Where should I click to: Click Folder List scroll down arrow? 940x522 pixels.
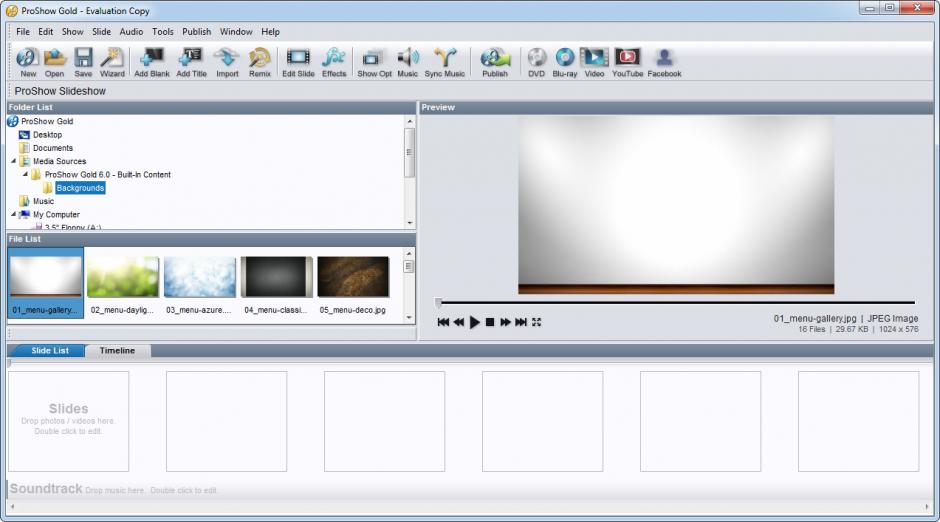tap(410, 223)
